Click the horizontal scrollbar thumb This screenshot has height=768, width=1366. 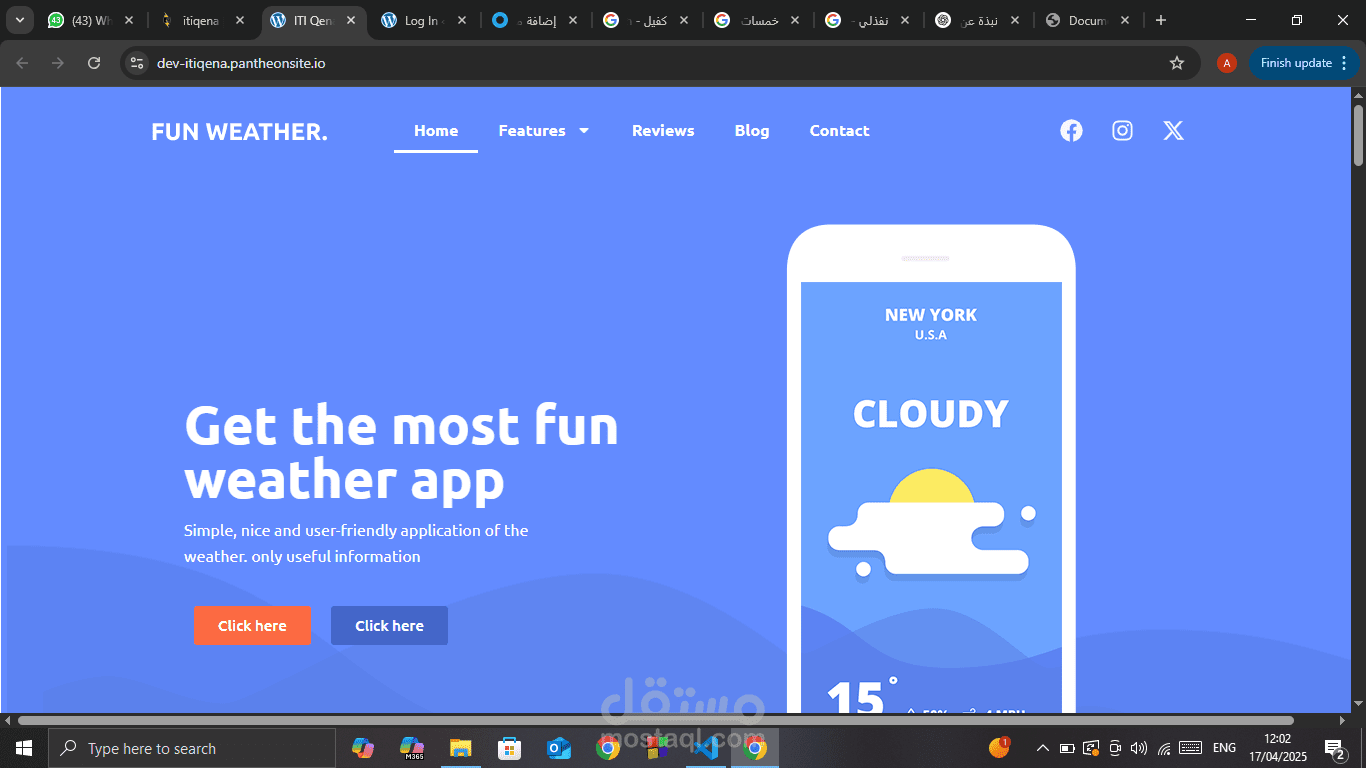[656, 720]
